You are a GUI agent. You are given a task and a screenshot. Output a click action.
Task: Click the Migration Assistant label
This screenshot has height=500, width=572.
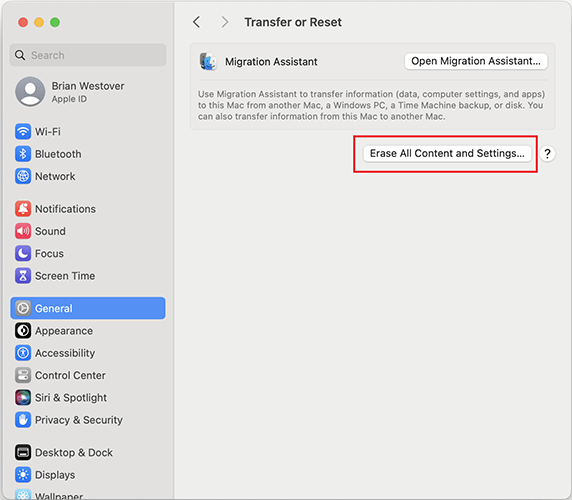tap(271, 62)
